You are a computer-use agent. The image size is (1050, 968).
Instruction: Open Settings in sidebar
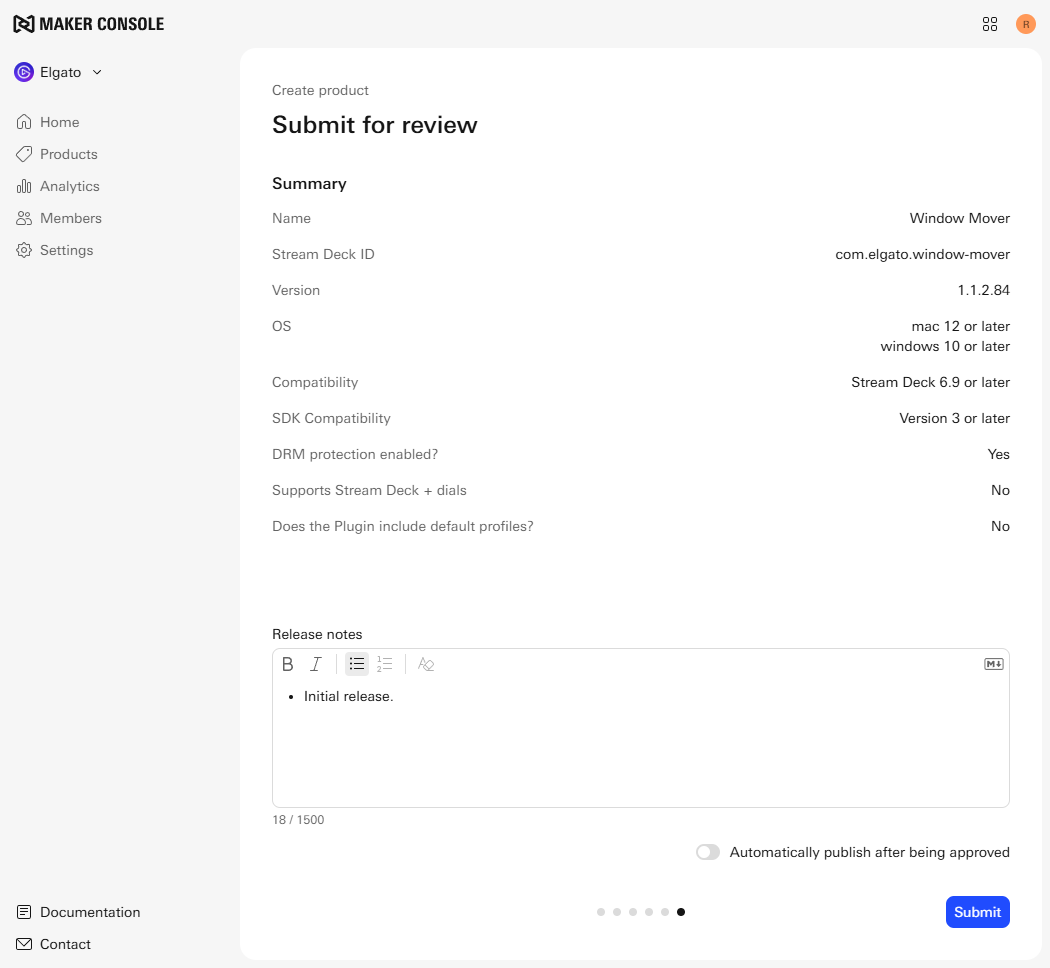[66, 250]
